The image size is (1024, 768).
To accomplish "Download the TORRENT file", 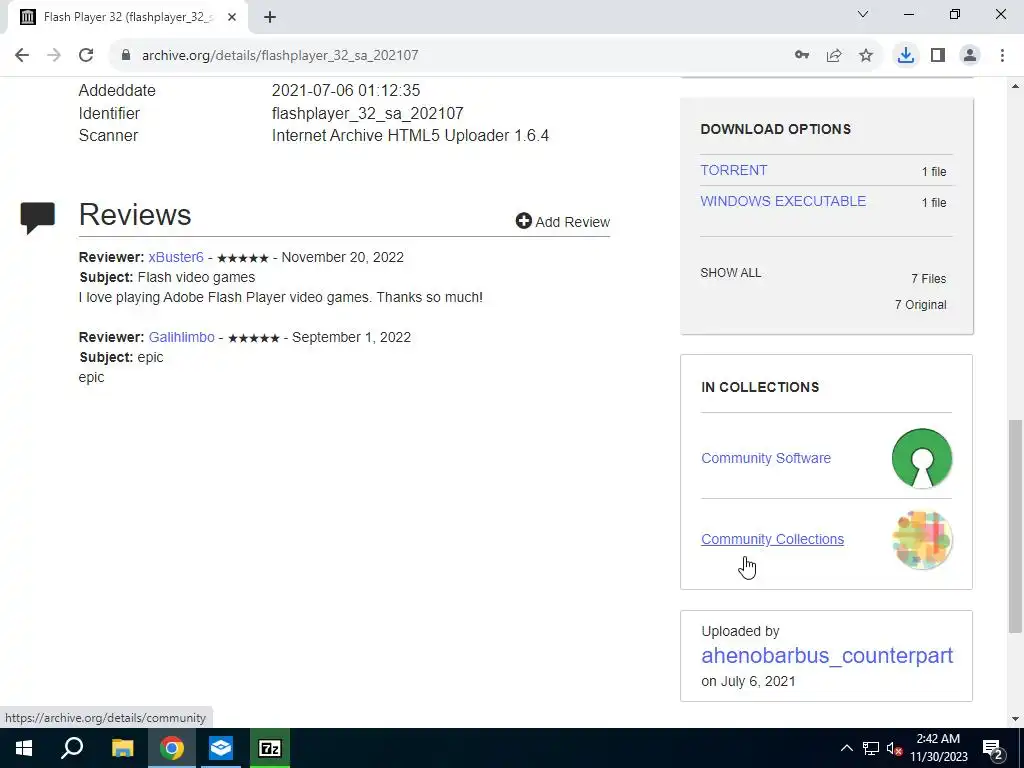I will (x=733, y=170).
